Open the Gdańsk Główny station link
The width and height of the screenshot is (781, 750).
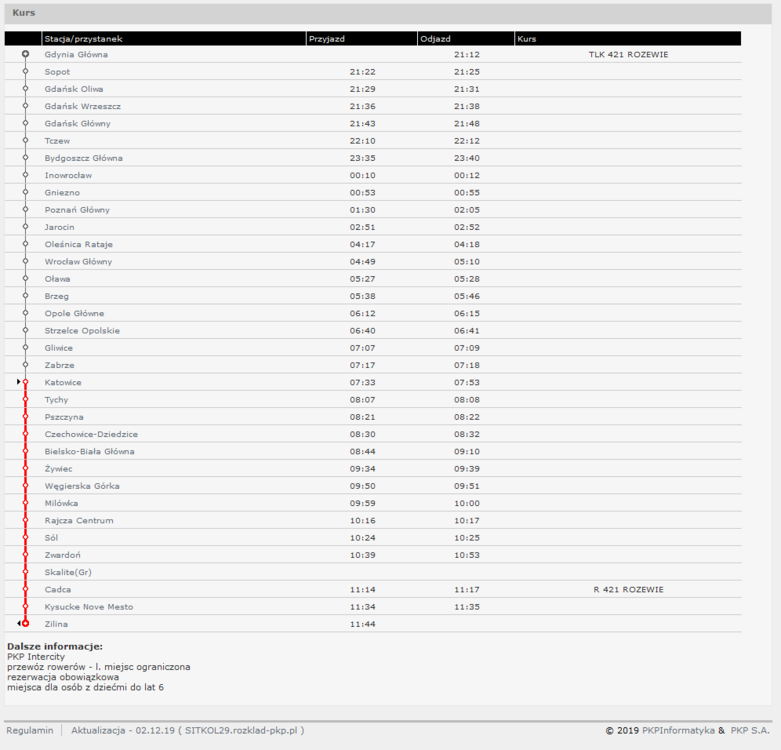pos(77,124)
